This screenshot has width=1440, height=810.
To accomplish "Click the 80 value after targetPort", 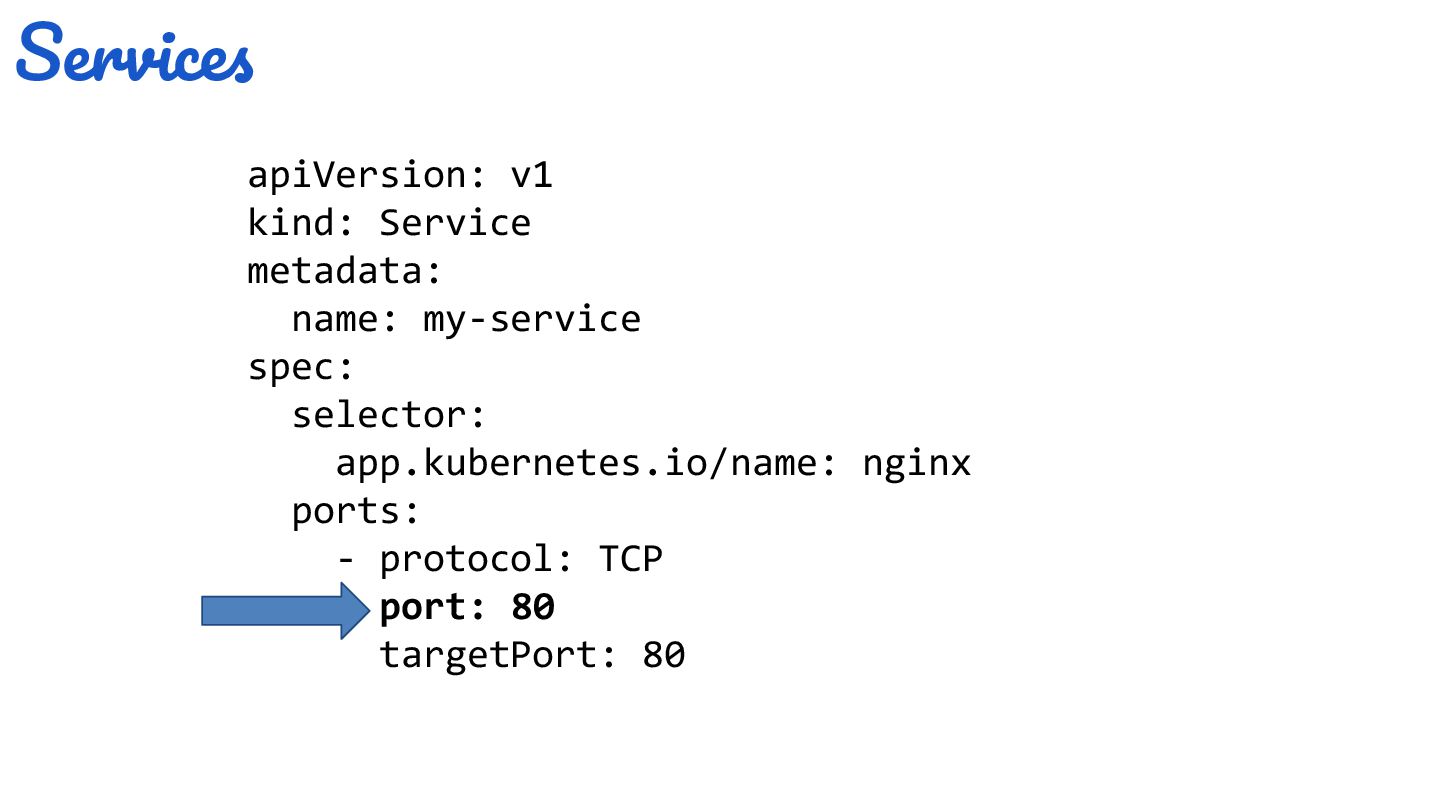I will [x=664, y=655].
